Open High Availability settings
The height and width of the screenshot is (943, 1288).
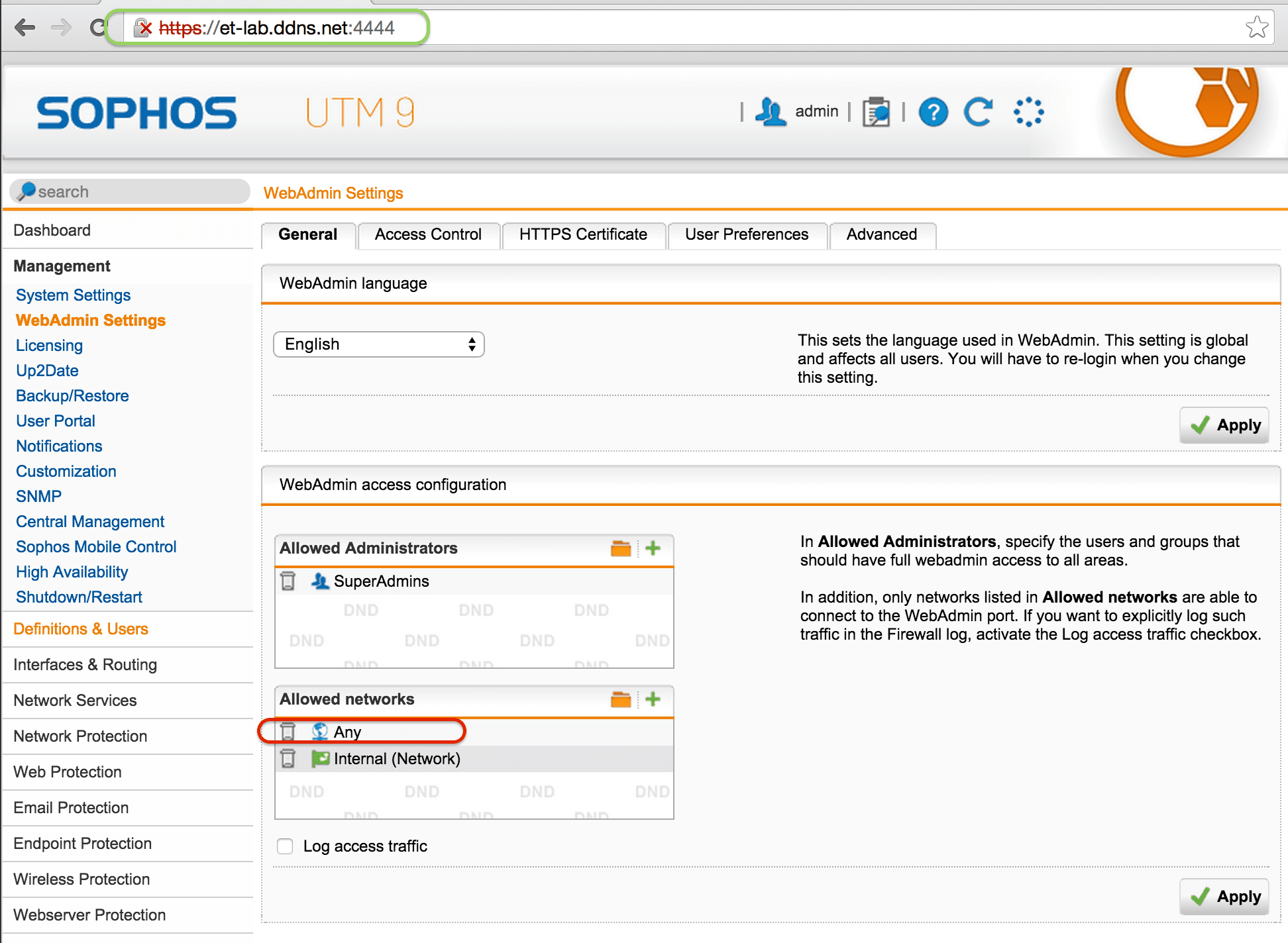[72, 571]
